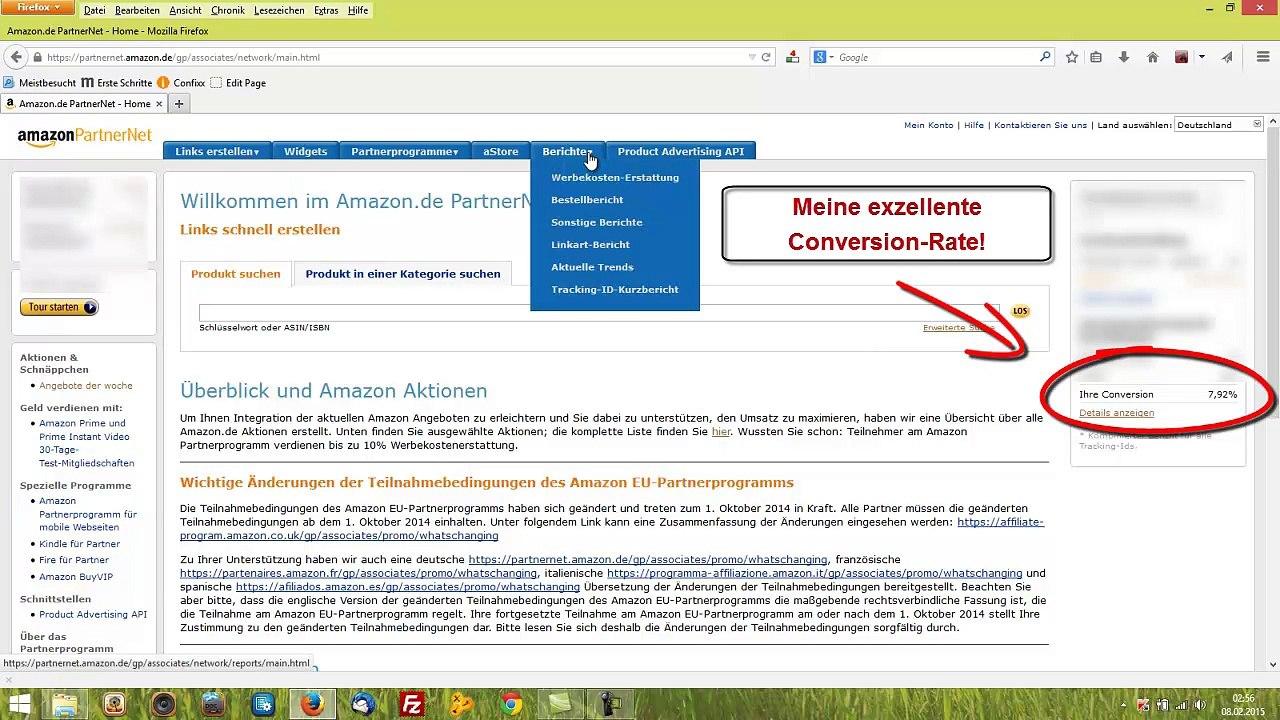The image size is (1280, 720).
Task: Open File Explorer from the taskbar
Action: coord(65,705)
